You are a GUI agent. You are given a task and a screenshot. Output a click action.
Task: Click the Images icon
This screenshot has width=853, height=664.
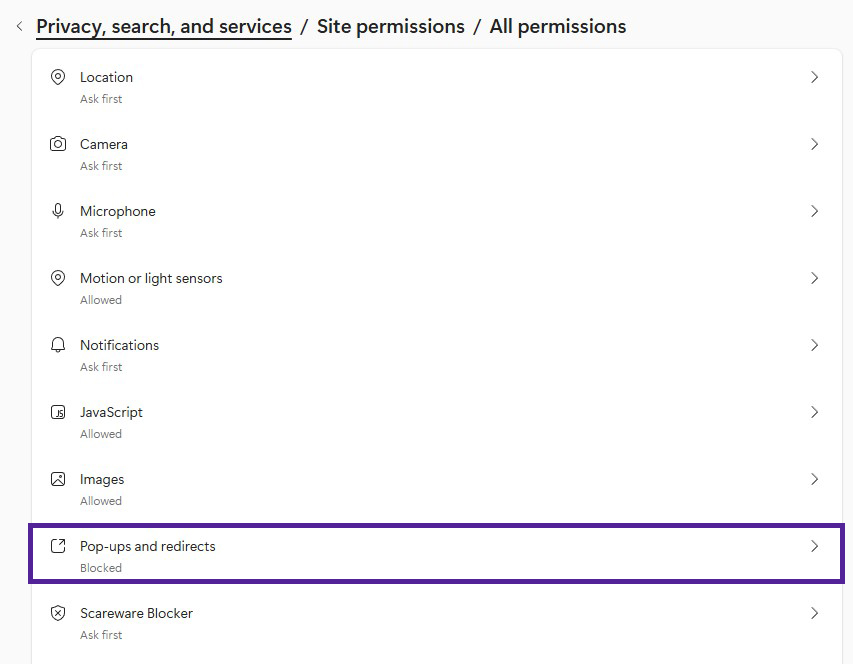click(58, 479)
